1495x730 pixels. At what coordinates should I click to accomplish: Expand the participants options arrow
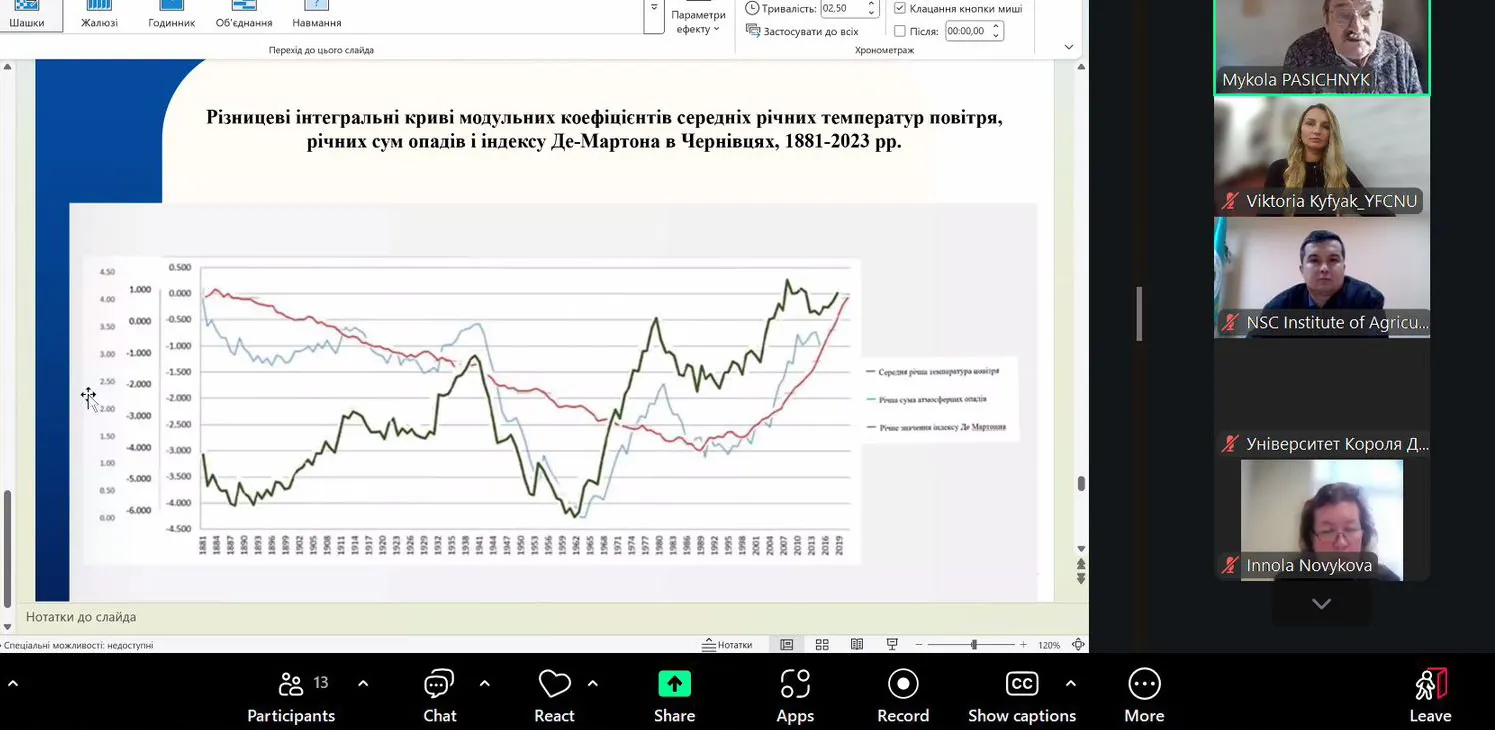[363, 684]
